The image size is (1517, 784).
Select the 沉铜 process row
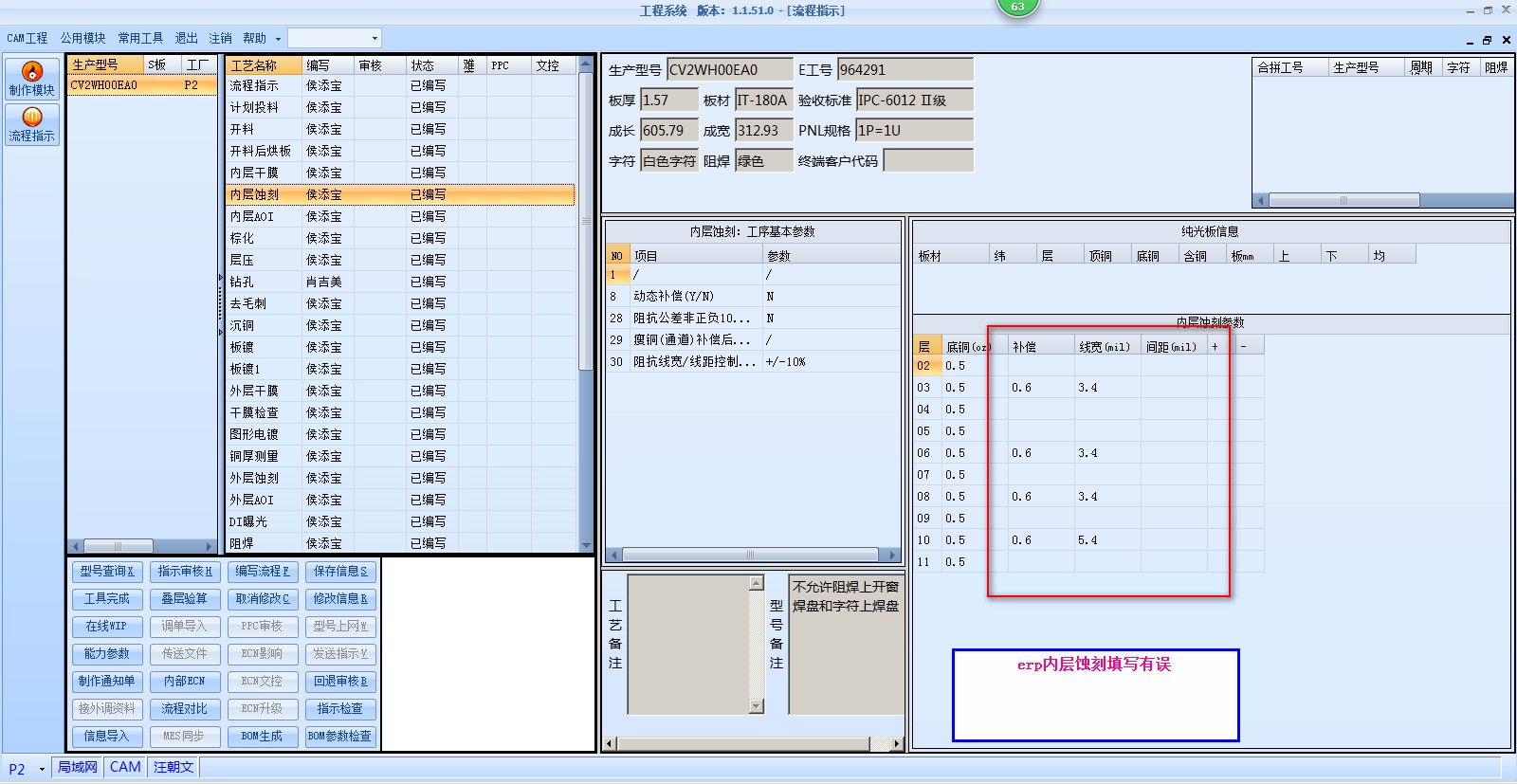400,325
